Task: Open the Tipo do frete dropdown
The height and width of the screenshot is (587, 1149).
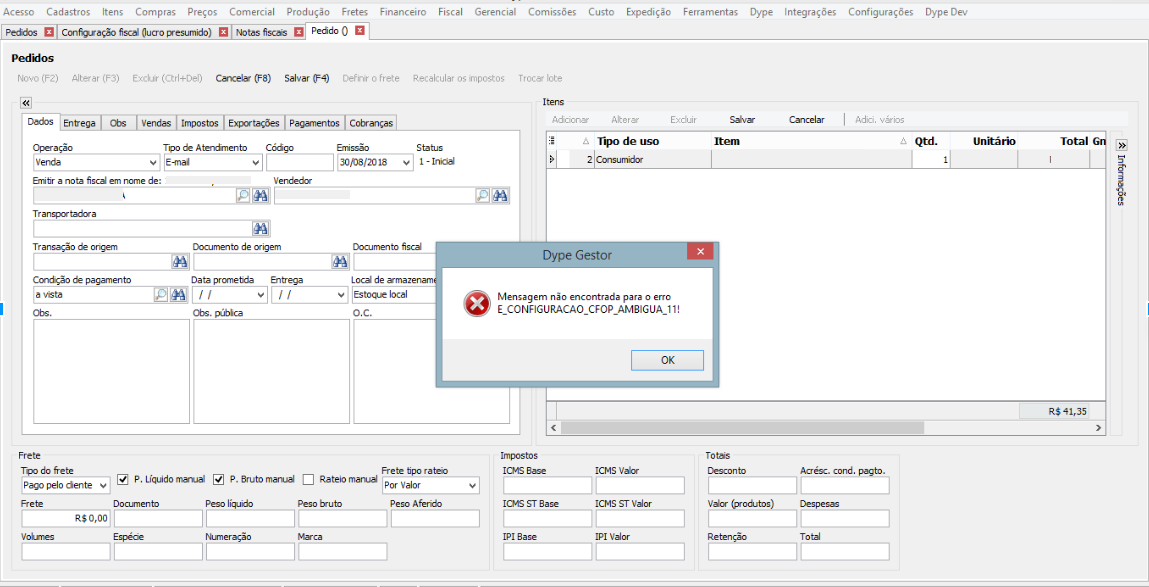Action: click(103, 485)
